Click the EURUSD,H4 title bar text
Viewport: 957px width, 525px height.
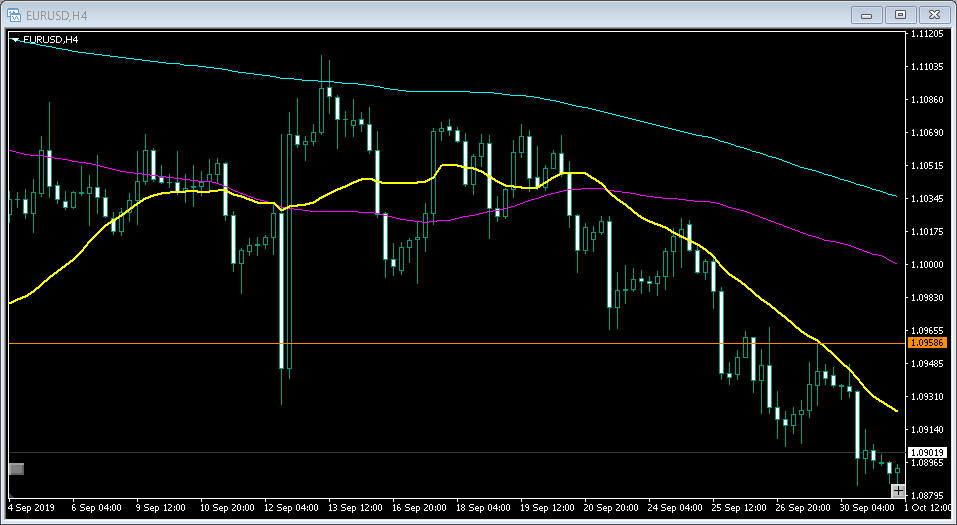tap(57, 15)
